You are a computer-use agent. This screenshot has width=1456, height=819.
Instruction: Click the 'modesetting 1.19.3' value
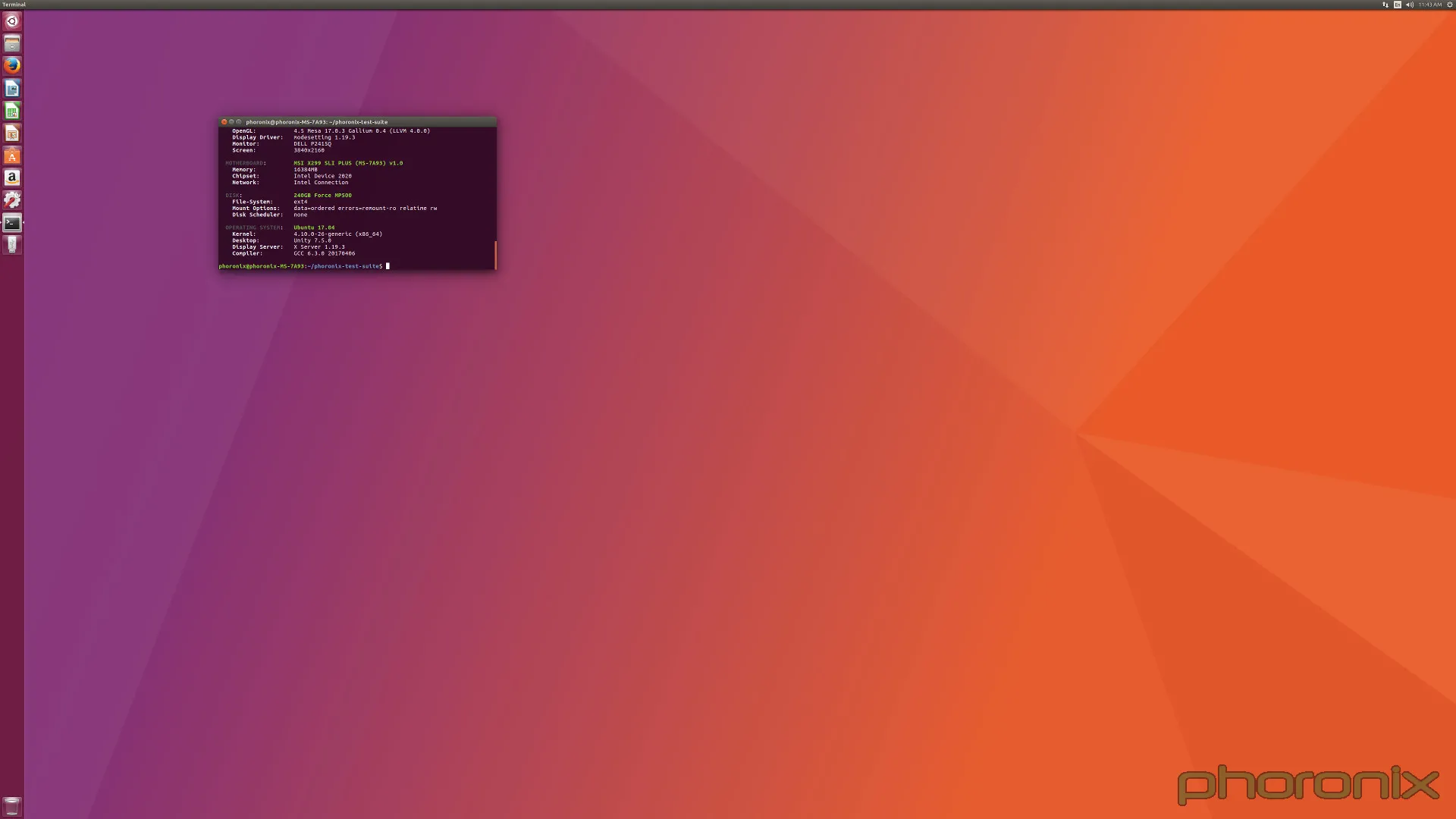coord(324,137)
